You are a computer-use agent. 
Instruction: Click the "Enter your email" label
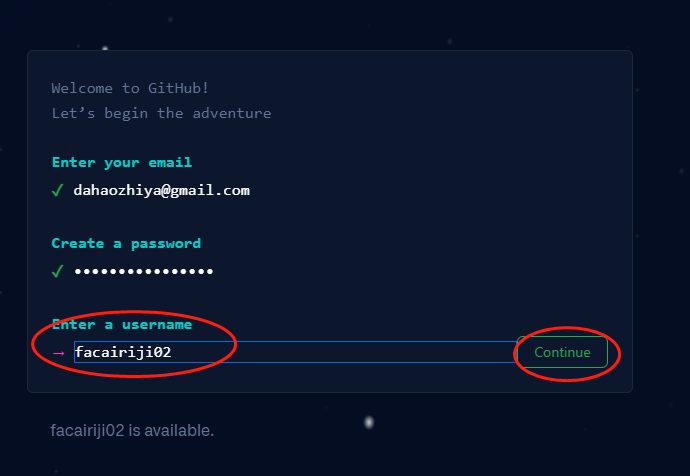pyautogui.click(x=121, y=162)
